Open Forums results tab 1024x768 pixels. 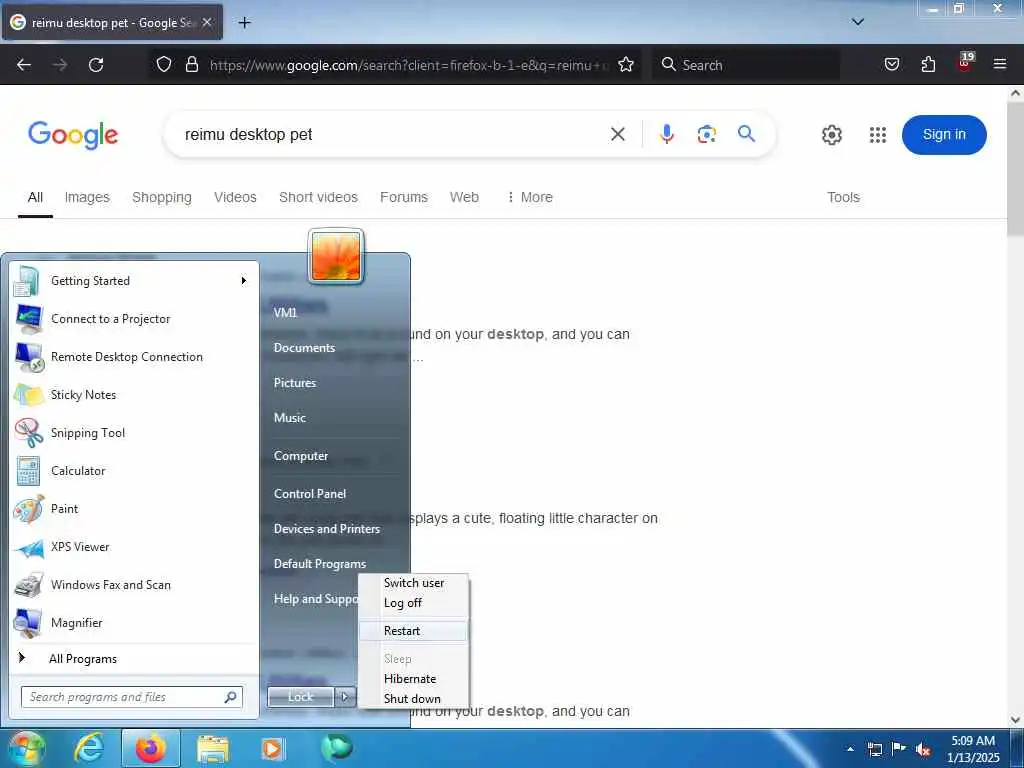pos(404,197)
